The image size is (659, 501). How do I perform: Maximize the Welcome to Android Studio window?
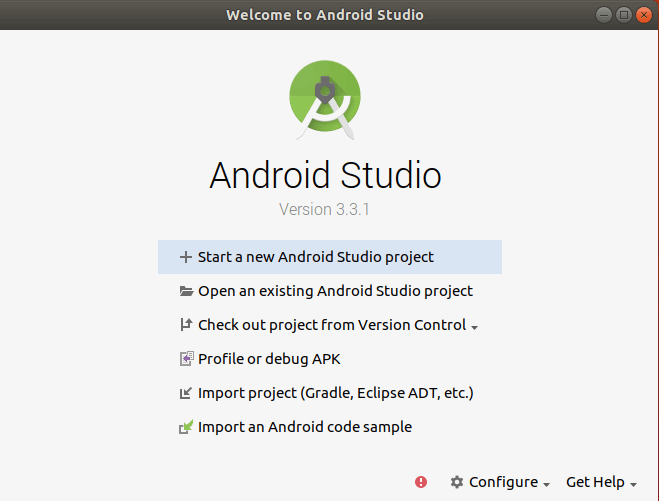click(624, 15)
